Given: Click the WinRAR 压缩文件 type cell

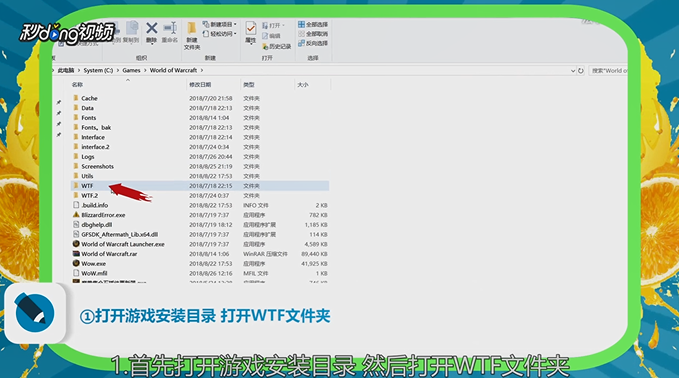Looking at the screenshot, I should click(x=265, y=254).
